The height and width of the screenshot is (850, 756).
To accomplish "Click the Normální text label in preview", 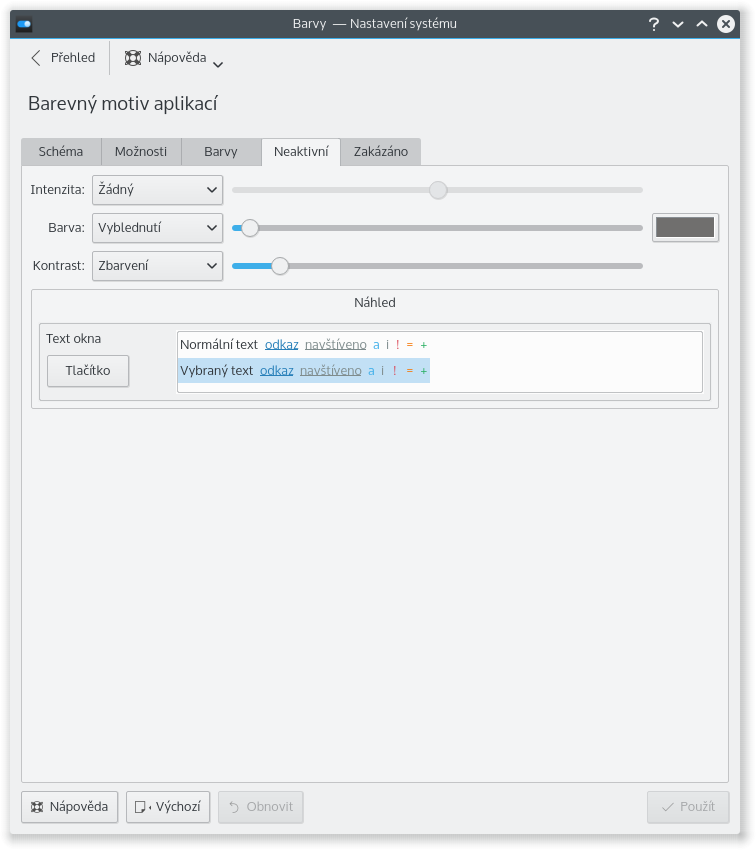I will pyautogui.click(x=219, y=345).
